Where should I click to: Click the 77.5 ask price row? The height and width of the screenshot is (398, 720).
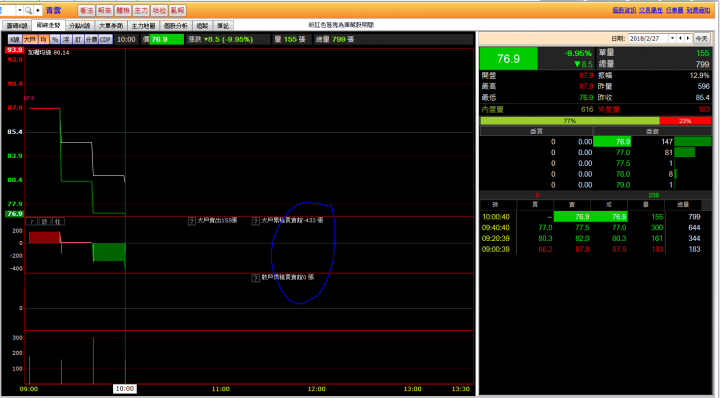(x=596, y=163)
